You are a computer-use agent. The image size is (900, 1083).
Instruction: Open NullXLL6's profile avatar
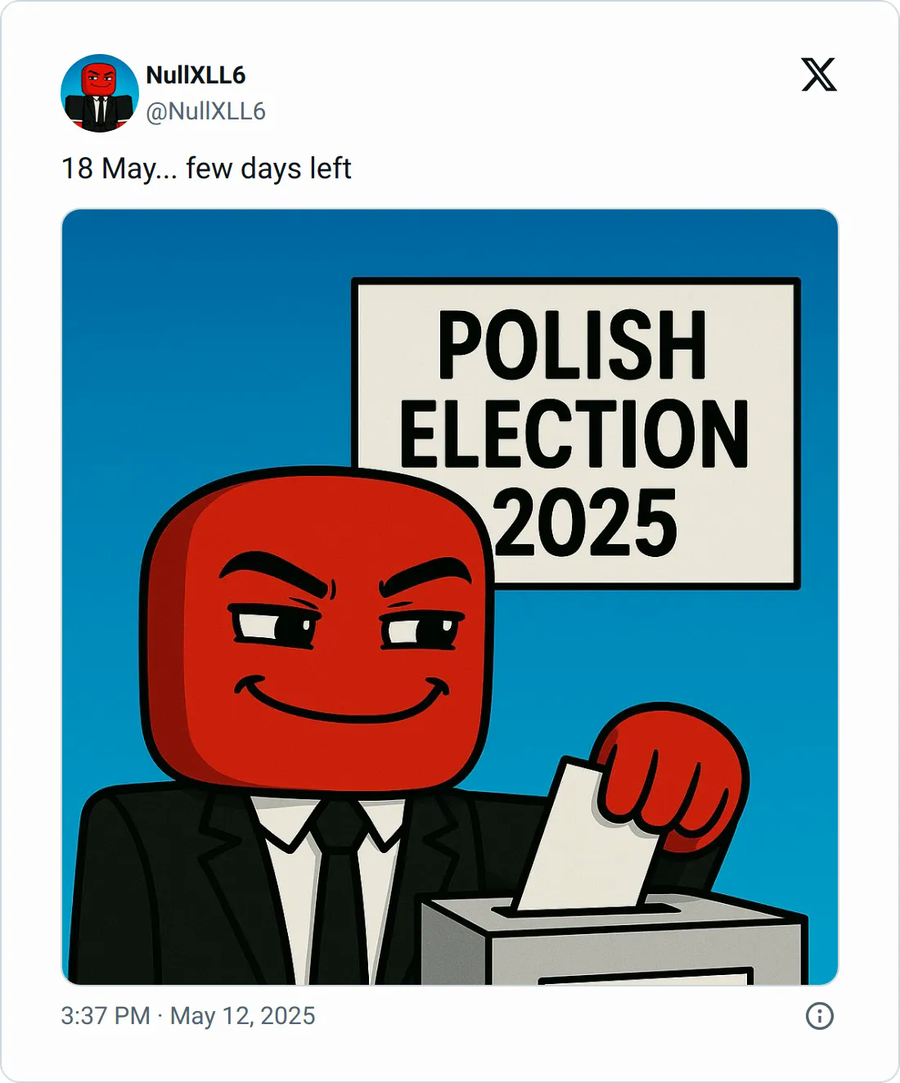pos(99,93)
